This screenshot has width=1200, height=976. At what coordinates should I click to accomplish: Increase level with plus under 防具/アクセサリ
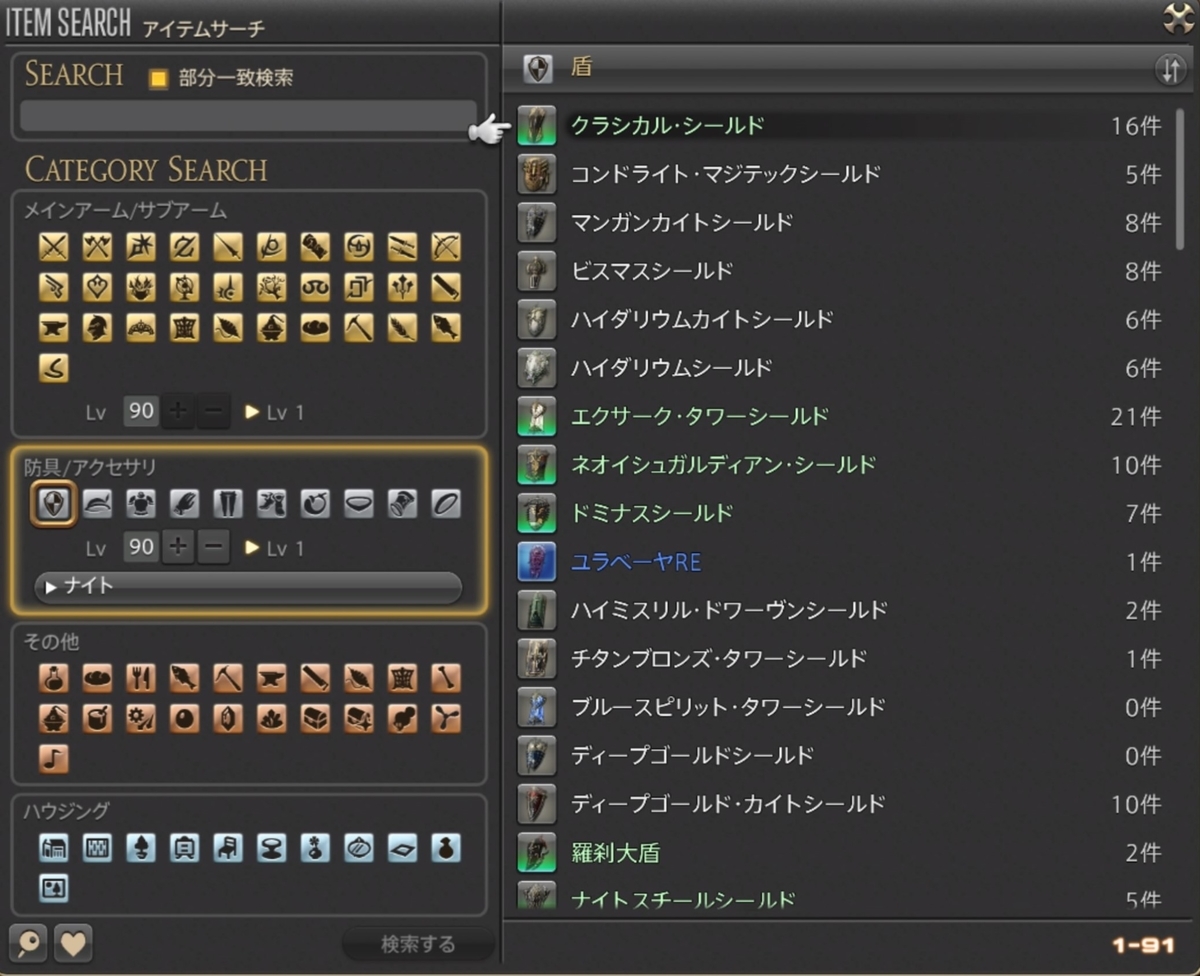coord(178,547)
